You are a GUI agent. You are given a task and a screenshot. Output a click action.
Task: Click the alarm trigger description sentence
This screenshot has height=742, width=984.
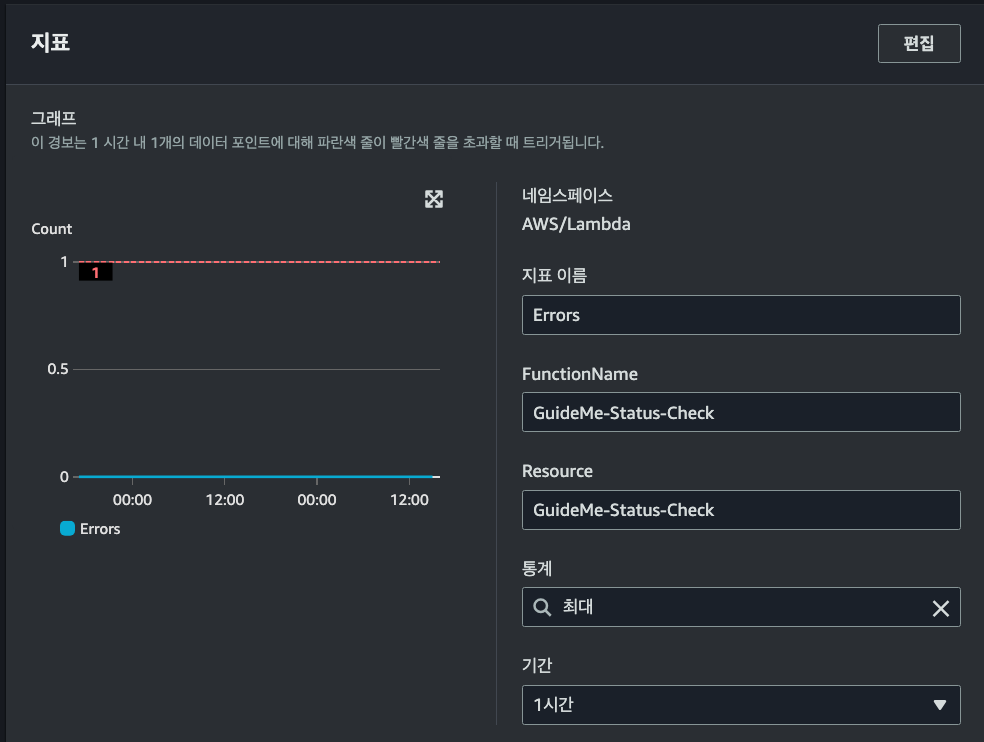point(318,142)
